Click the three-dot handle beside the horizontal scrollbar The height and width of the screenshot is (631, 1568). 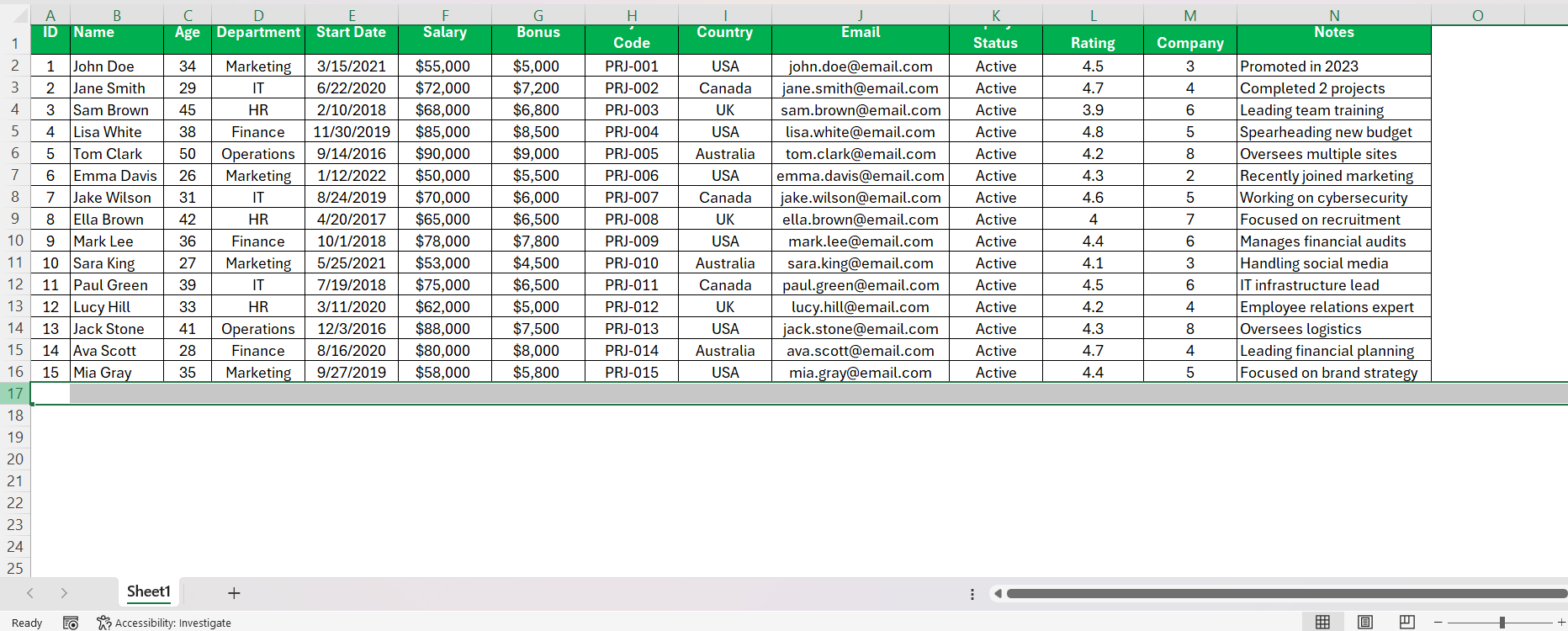(x=972, y=594)
